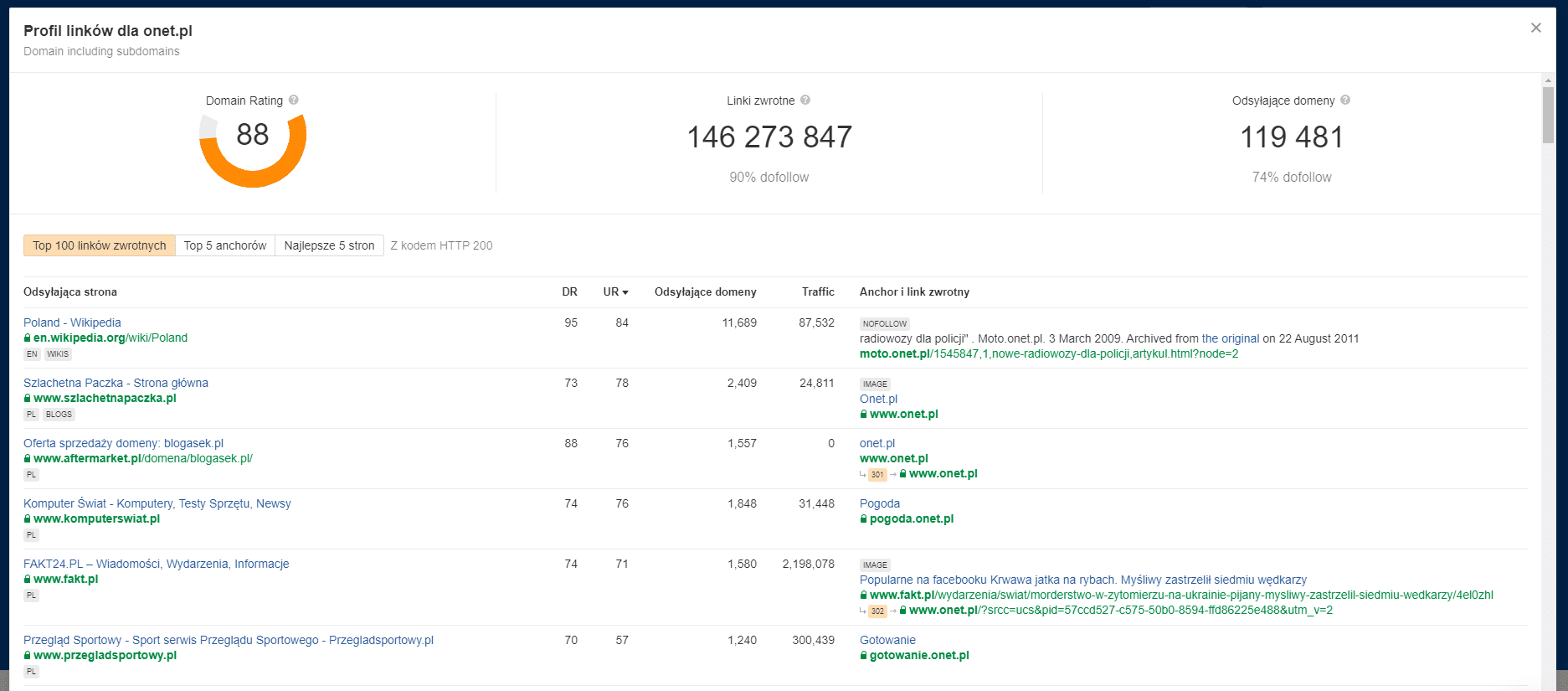This screenshot has height=691, width=1568.
Task: Click the PL tag under www.komputerswiat.pl
Action: coord(31,535)
